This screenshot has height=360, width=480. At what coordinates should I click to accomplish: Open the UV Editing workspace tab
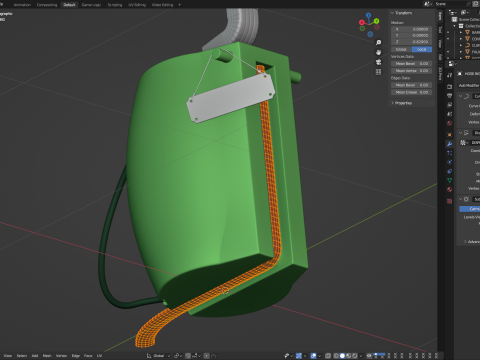[137, 5]
